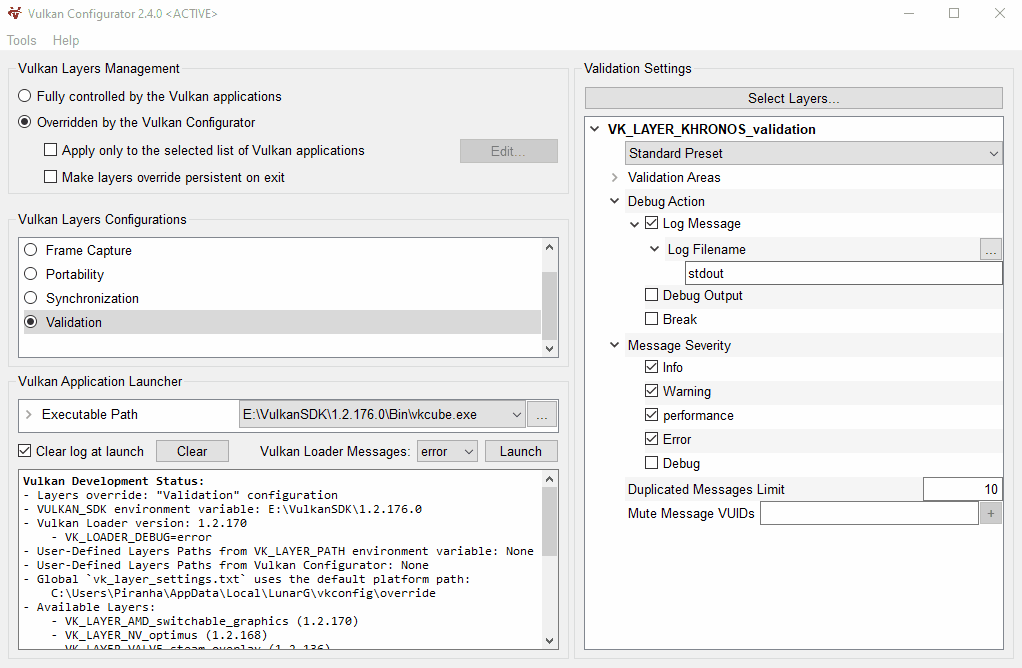Select 'Fully controlled by the Vulkan applications'
This screenshot has width=1022, height=668.
pos(25,96)
